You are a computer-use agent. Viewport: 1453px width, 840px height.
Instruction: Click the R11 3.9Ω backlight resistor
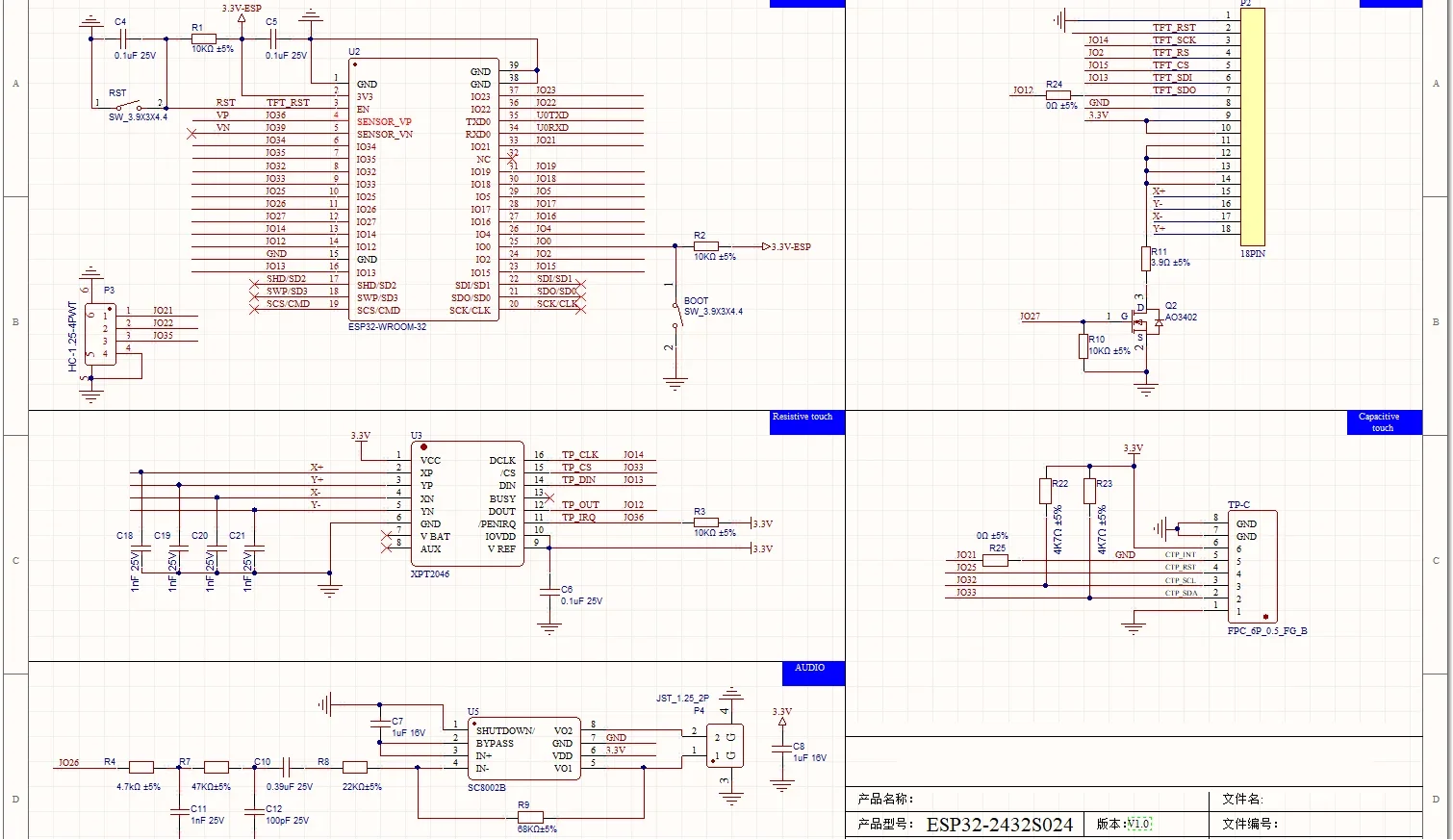(1146, 258)
